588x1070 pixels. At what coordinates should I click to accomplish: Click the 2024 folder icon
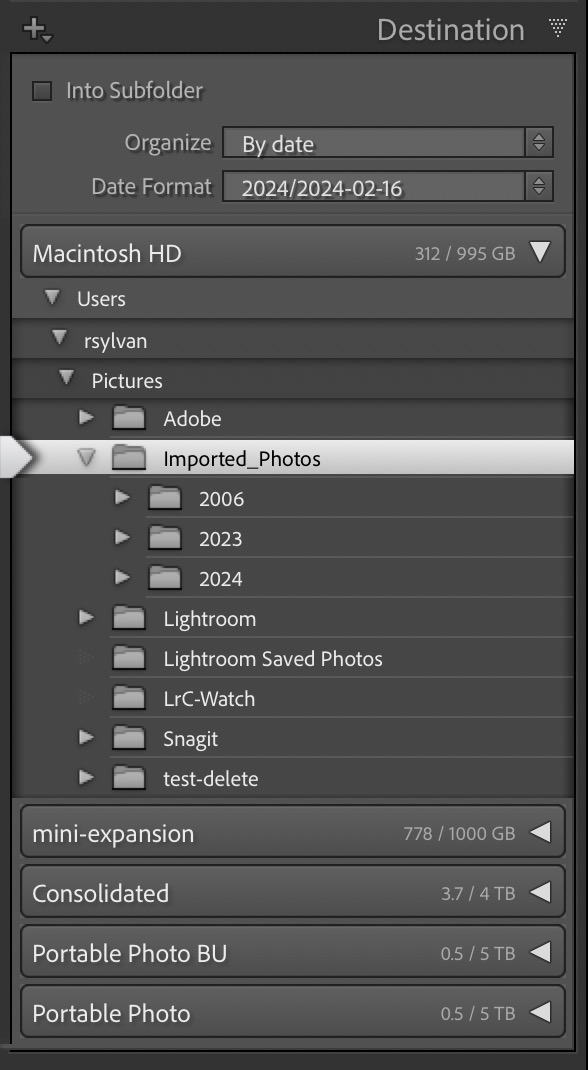coord(164,579)
